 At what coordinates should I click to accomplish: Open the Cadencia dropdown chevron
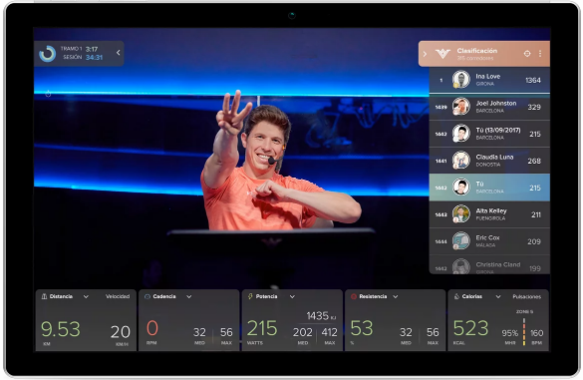(189, 296)
